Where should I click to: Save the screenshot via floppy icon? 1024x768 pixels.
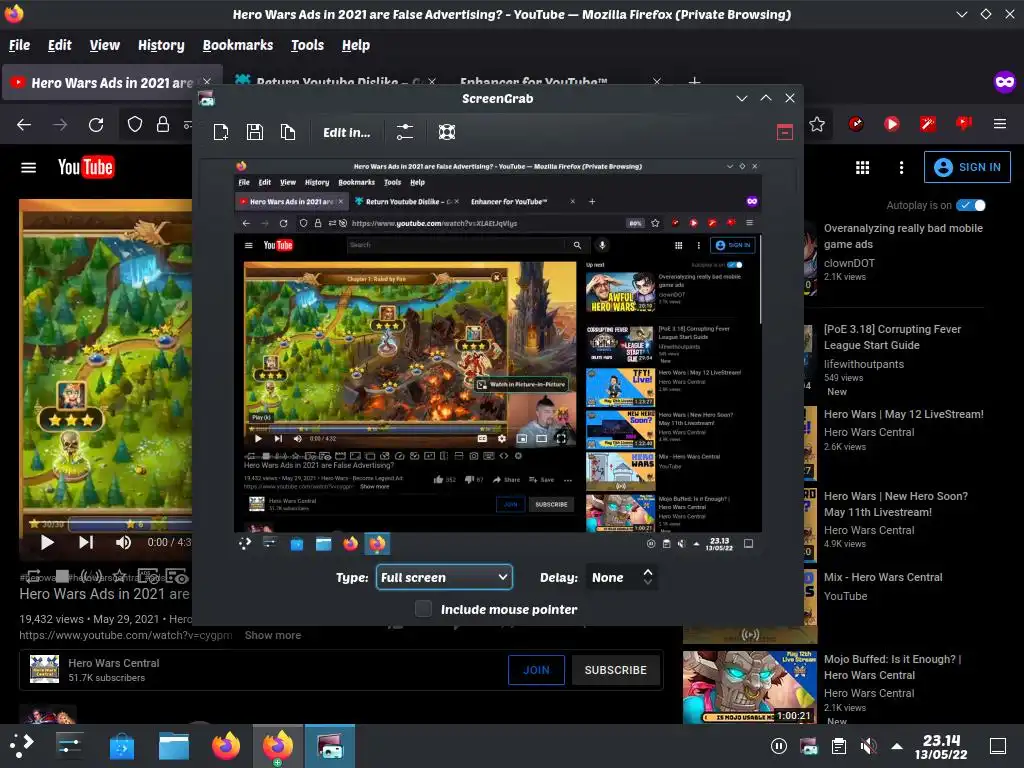255,133
